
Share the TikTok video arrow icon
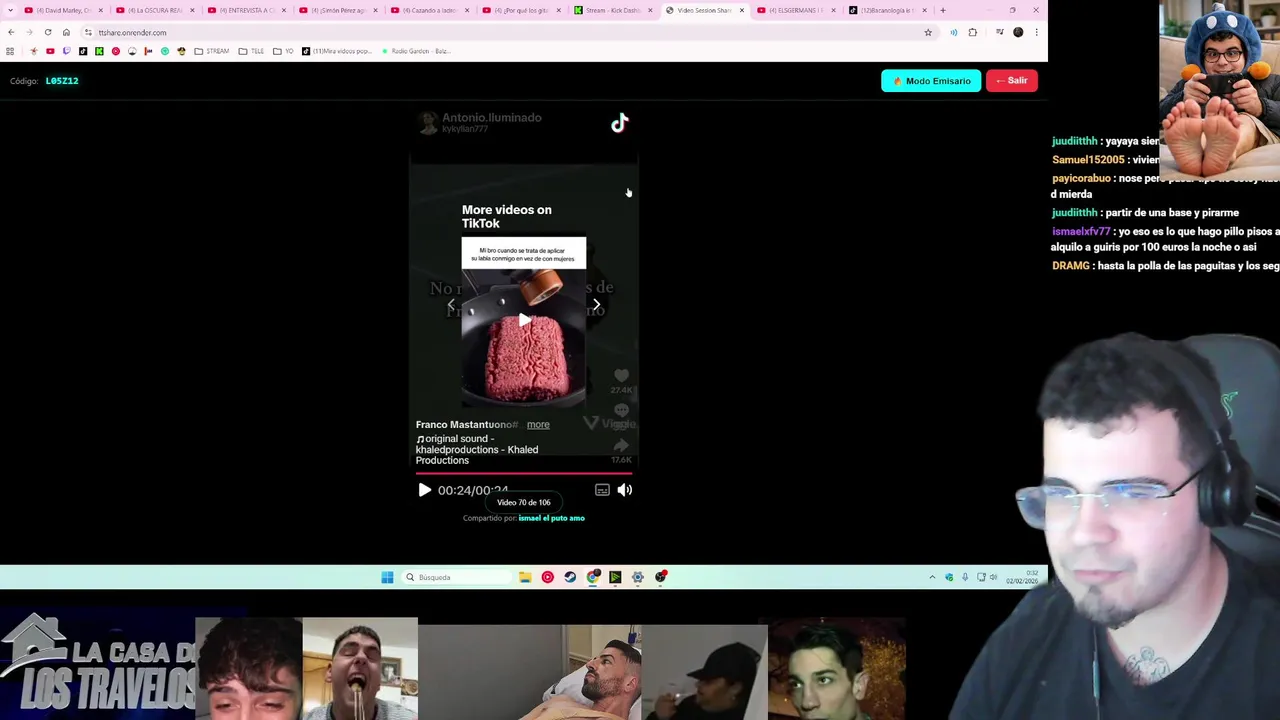621,445
